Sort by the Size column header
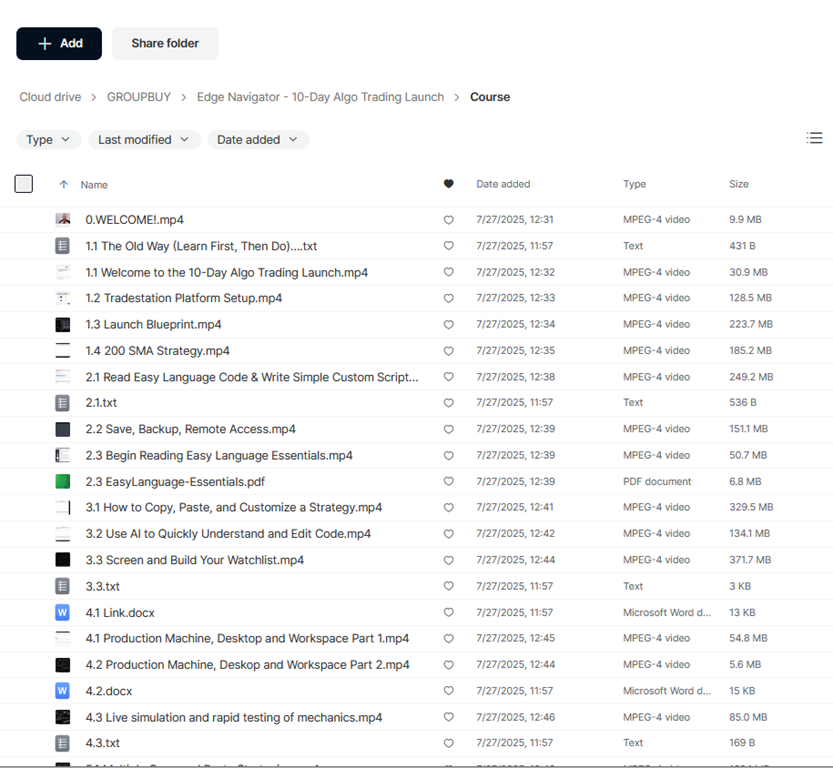The height and width of the screenshot is (768, 833). coord(738,184)
